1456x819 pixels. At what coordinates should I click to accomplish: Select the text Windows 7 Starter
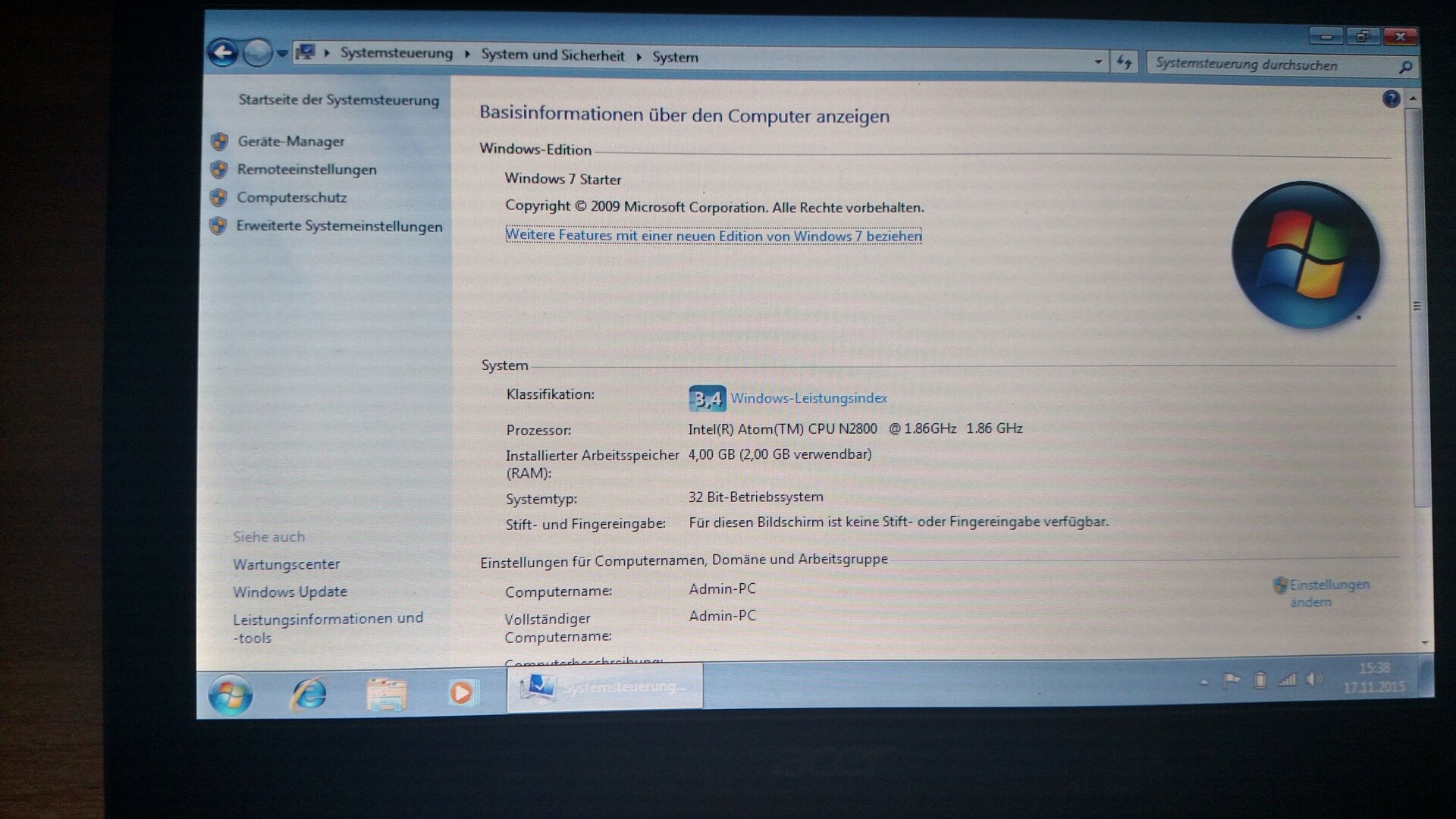(563, 179)
